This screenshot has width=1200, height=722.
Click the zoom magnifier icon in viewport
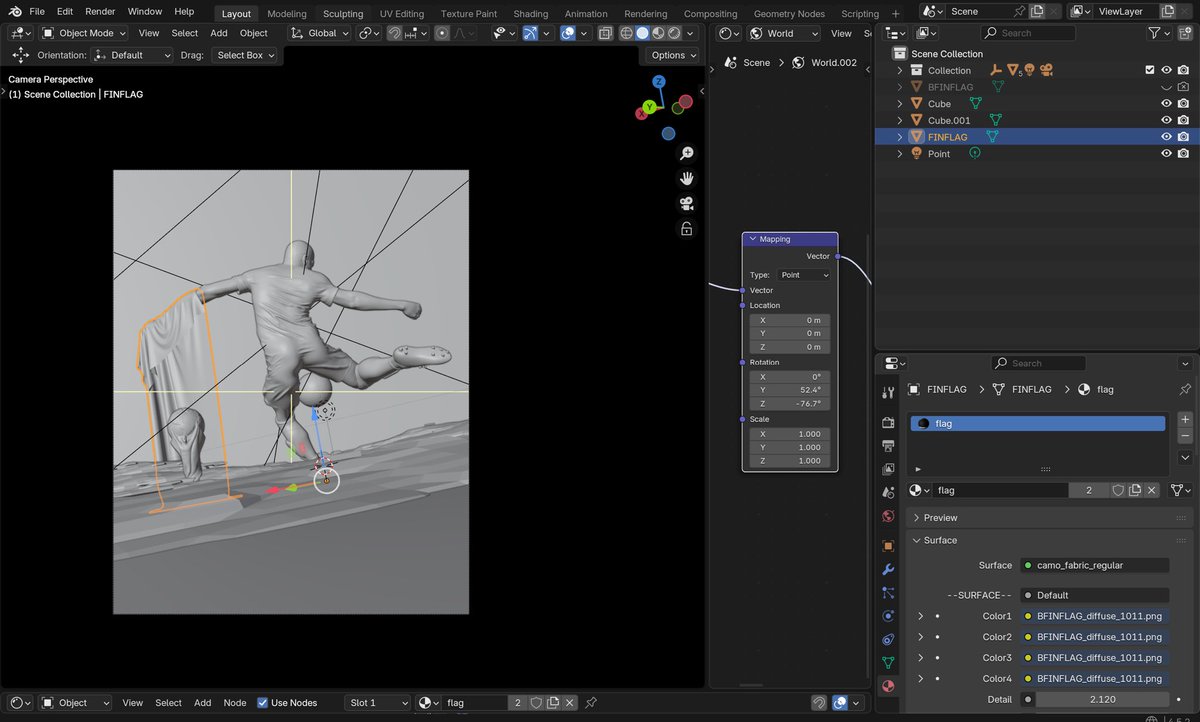point(687,153)
